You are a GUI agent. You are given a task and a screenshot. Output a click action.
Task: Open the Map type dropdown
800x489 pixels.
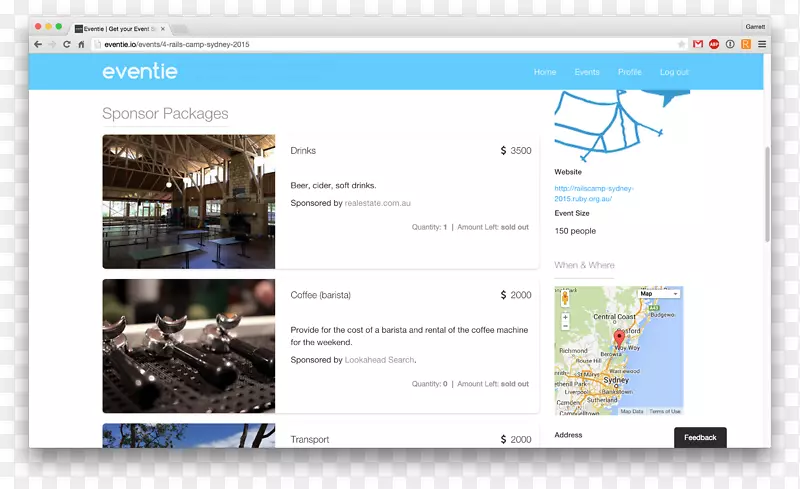659,294
